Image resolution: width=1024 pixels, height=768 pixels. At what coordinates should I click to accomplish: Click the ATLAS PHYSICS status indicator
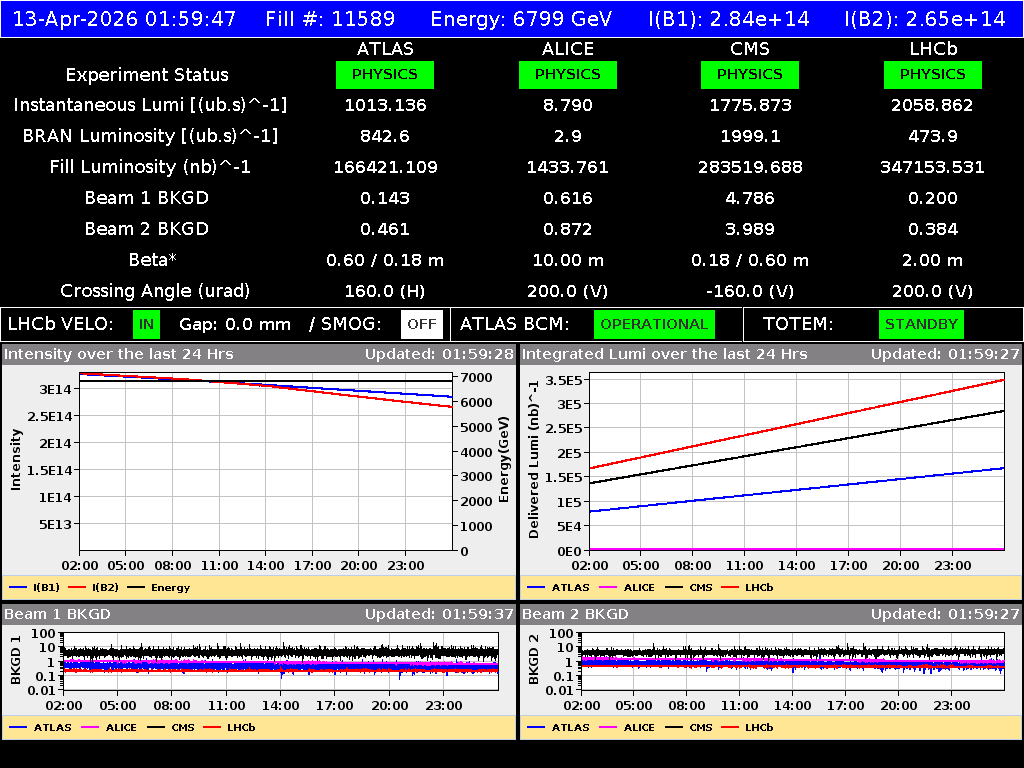385,74
